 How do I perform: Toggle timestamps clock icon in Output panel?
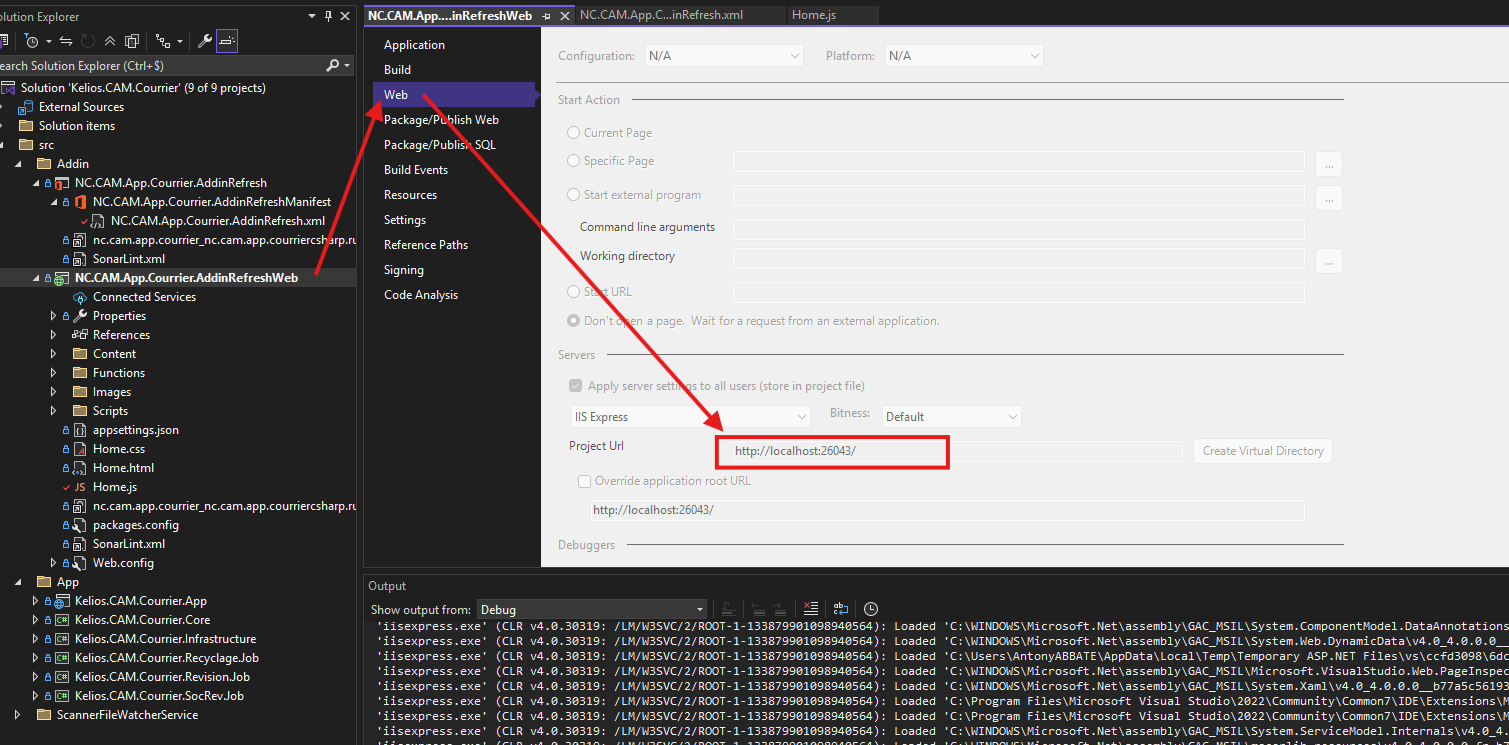871,609
